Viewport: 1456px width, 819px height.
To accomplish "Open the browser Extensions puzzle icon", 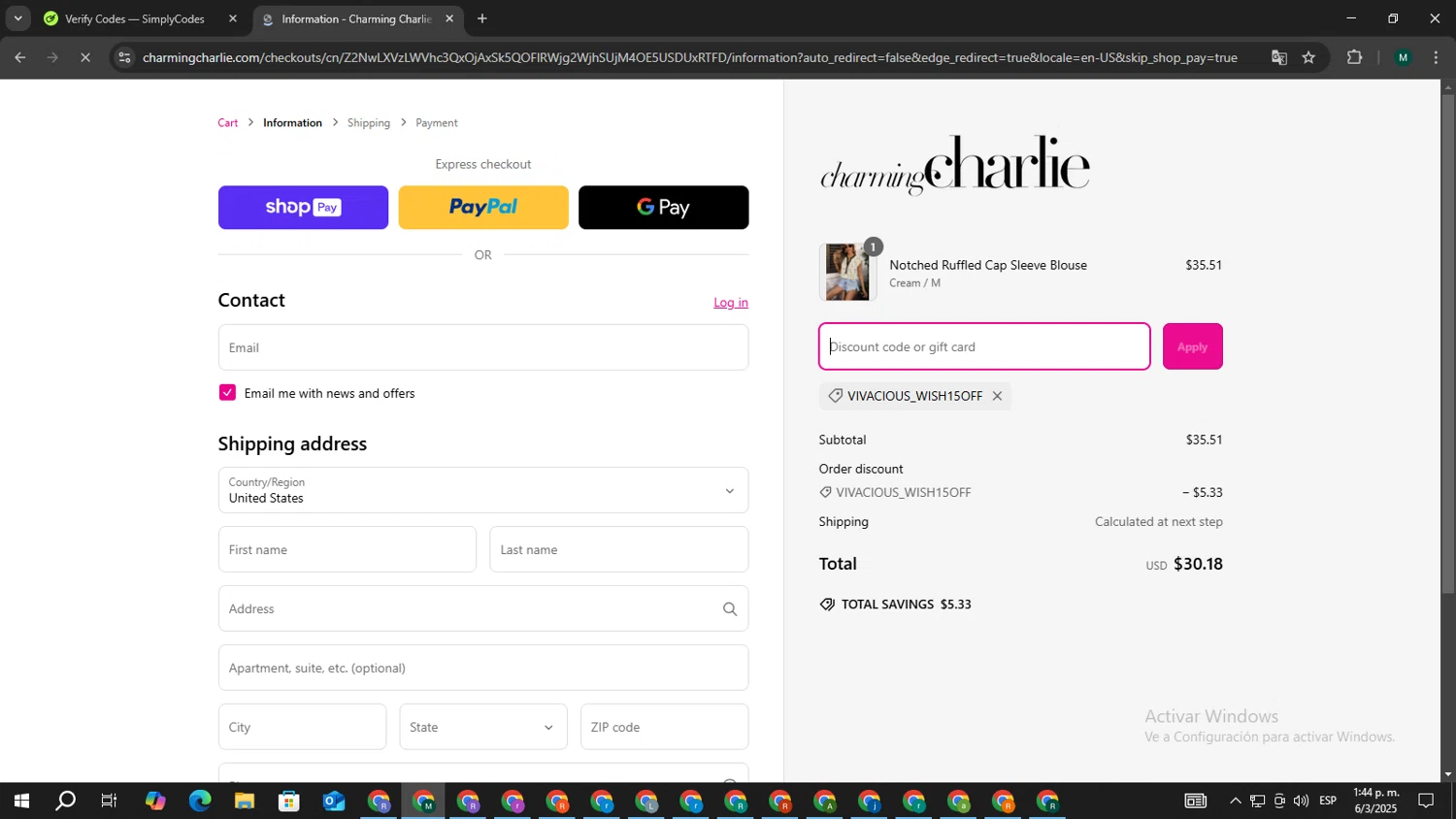I will pos(1355,57).
